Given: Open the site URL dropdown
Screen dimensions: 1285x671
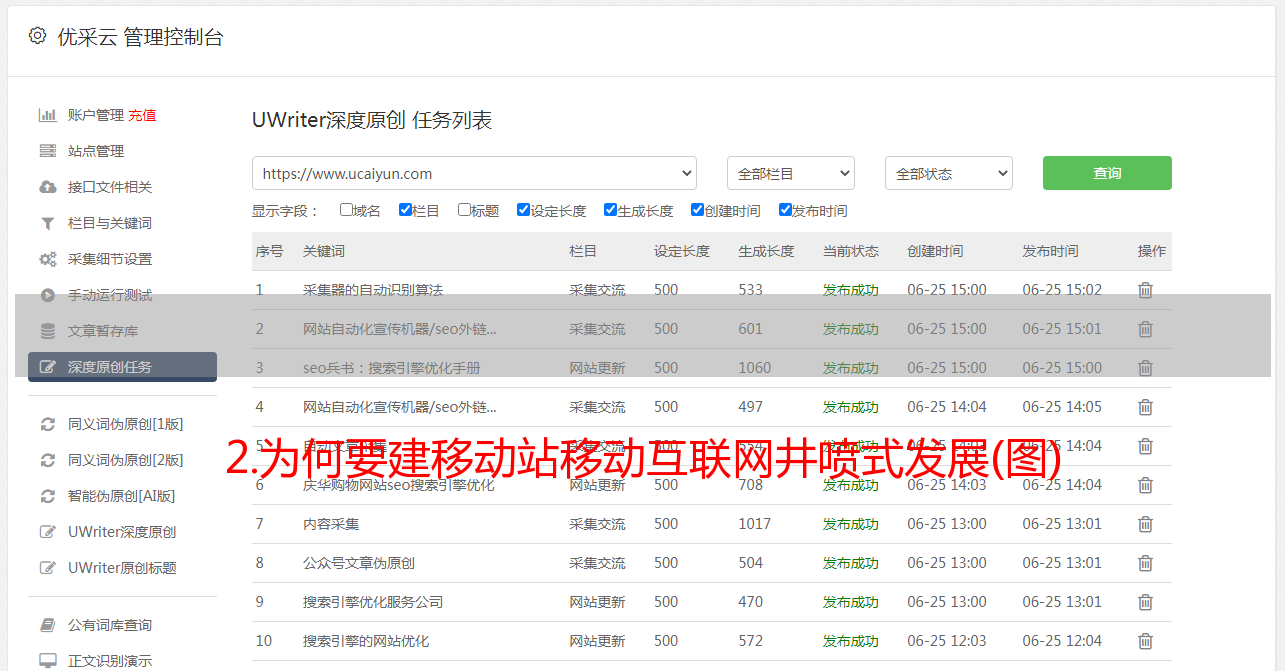Looking at the screenshot, I should 474,173.
